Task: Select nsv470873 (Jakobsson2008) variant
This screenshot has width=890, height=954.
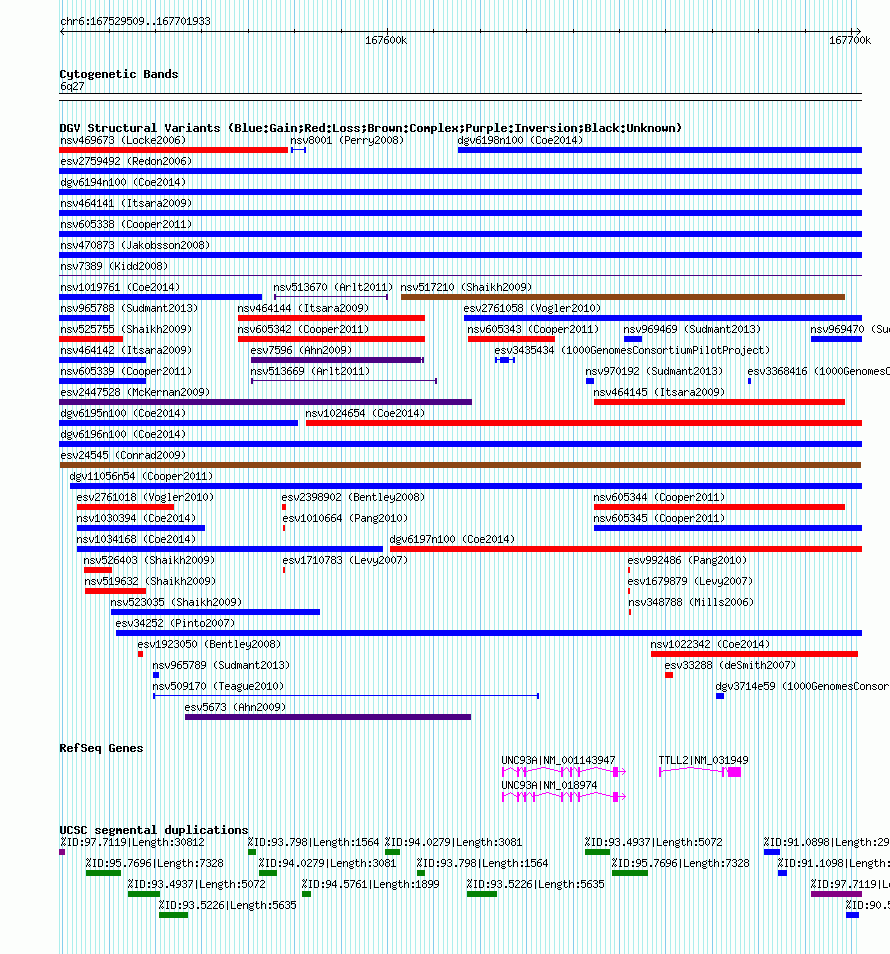Action: pyautogui.click(x=461, y=255)
